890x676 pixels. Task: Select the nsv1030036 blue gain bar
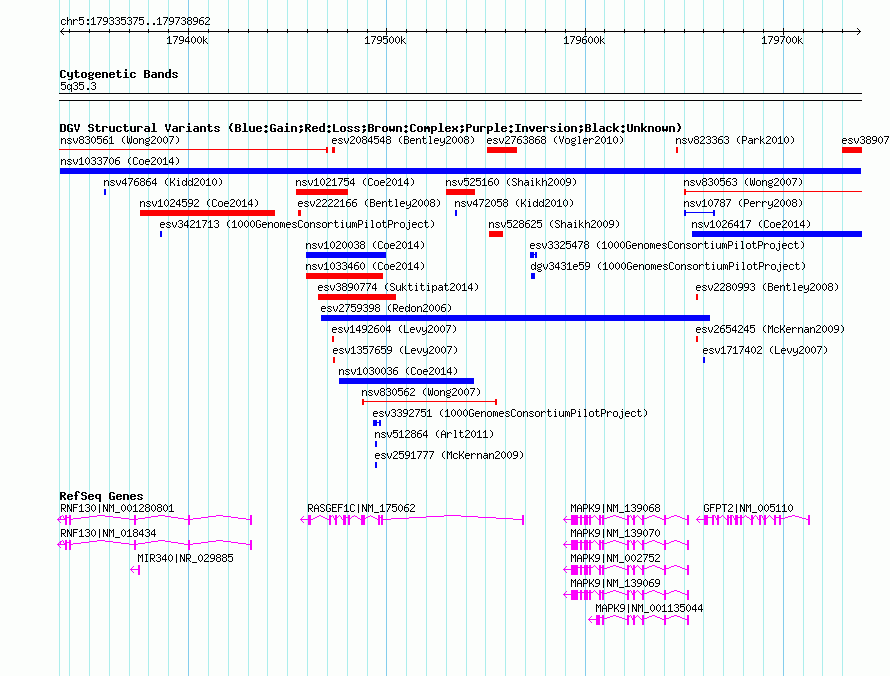[x=406, y=381]
